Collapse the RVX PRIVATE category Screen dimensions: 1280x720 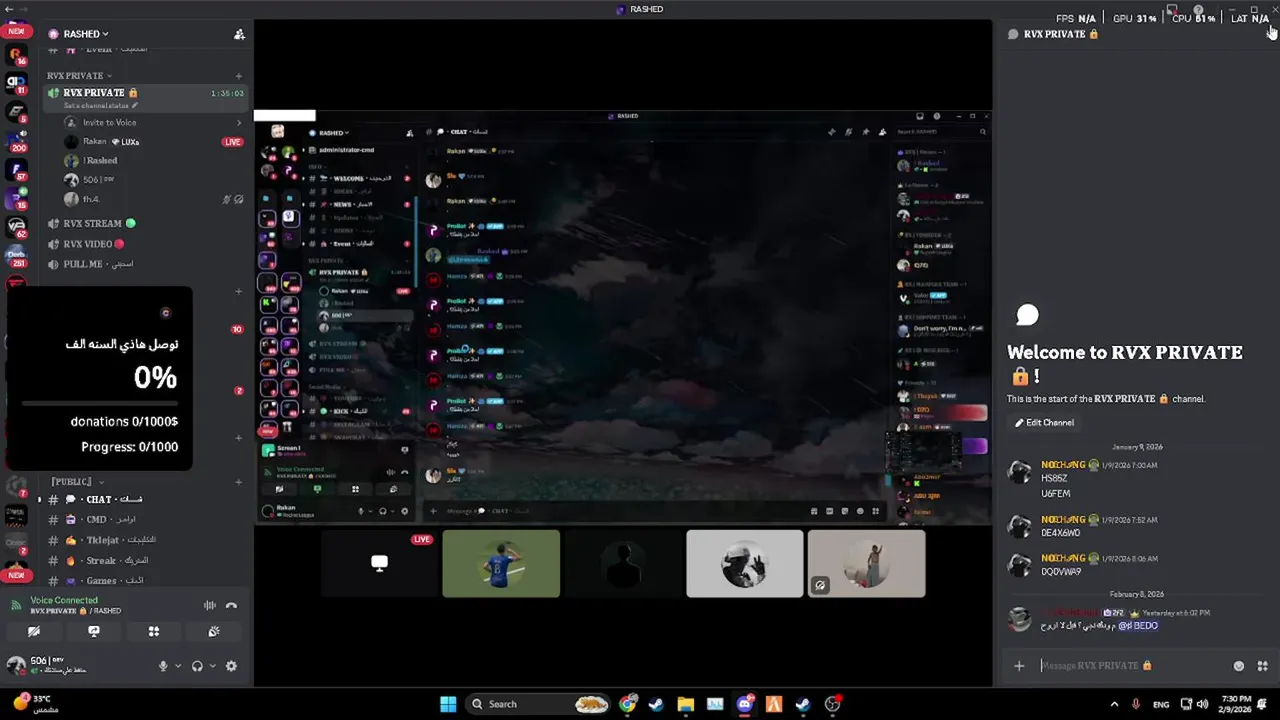(x=79, y=75)
